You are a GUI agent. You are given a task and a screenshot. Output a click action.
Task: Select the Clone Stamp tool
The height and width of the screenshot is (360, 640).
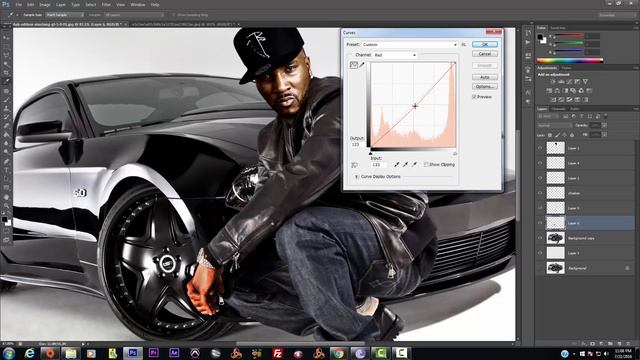(6, 108)
